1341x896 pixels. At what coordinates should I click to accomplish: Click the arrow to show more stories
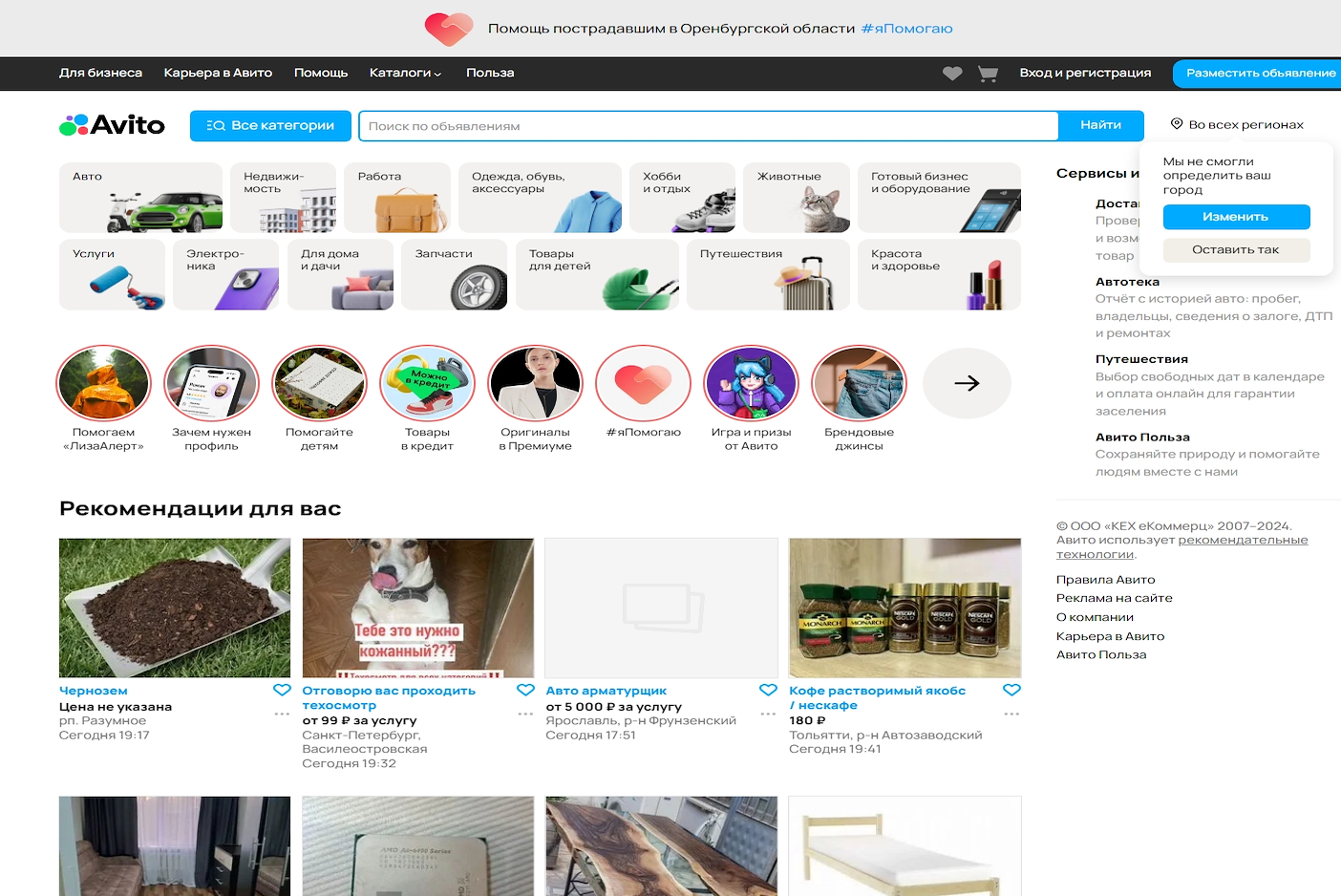(x=967, y=383)
